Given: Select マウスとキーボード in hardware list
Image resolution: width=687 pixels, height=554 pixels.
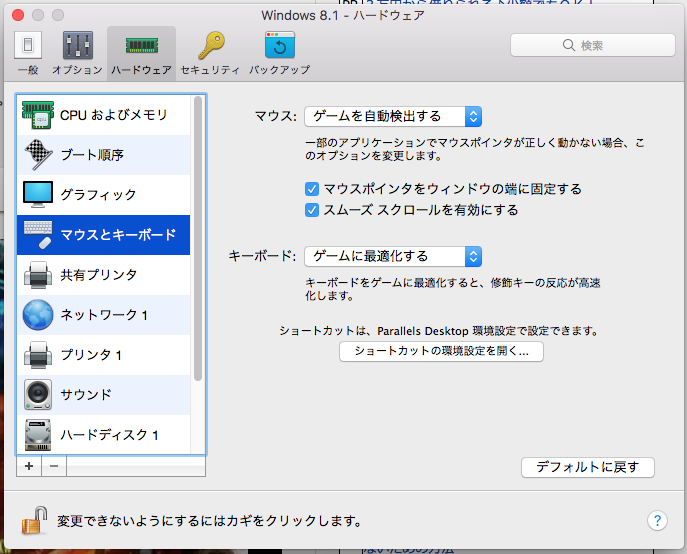Looking at the screenshot, I should (x=103, y=235).
